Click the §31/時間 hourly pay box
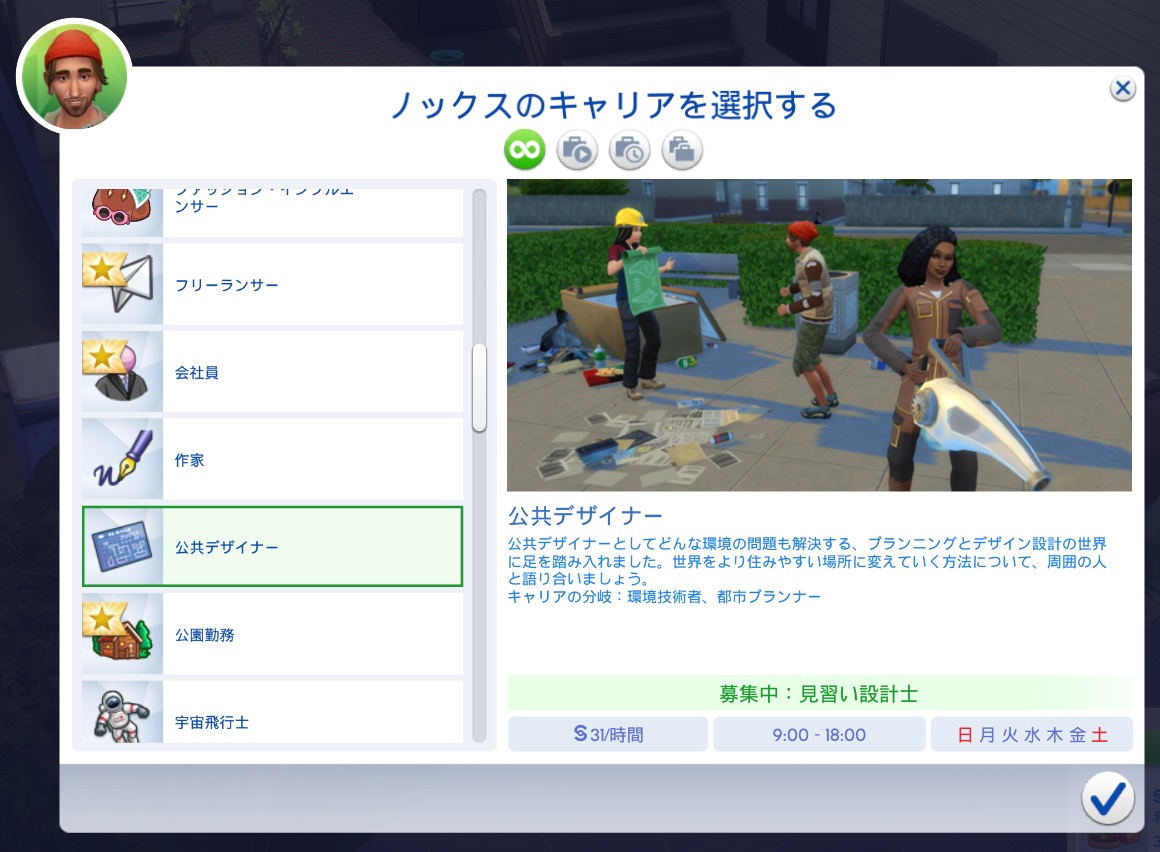Image resolution: width=1160 pixels, height=852 pixels. pyautogui.click(x=608, y=734)
